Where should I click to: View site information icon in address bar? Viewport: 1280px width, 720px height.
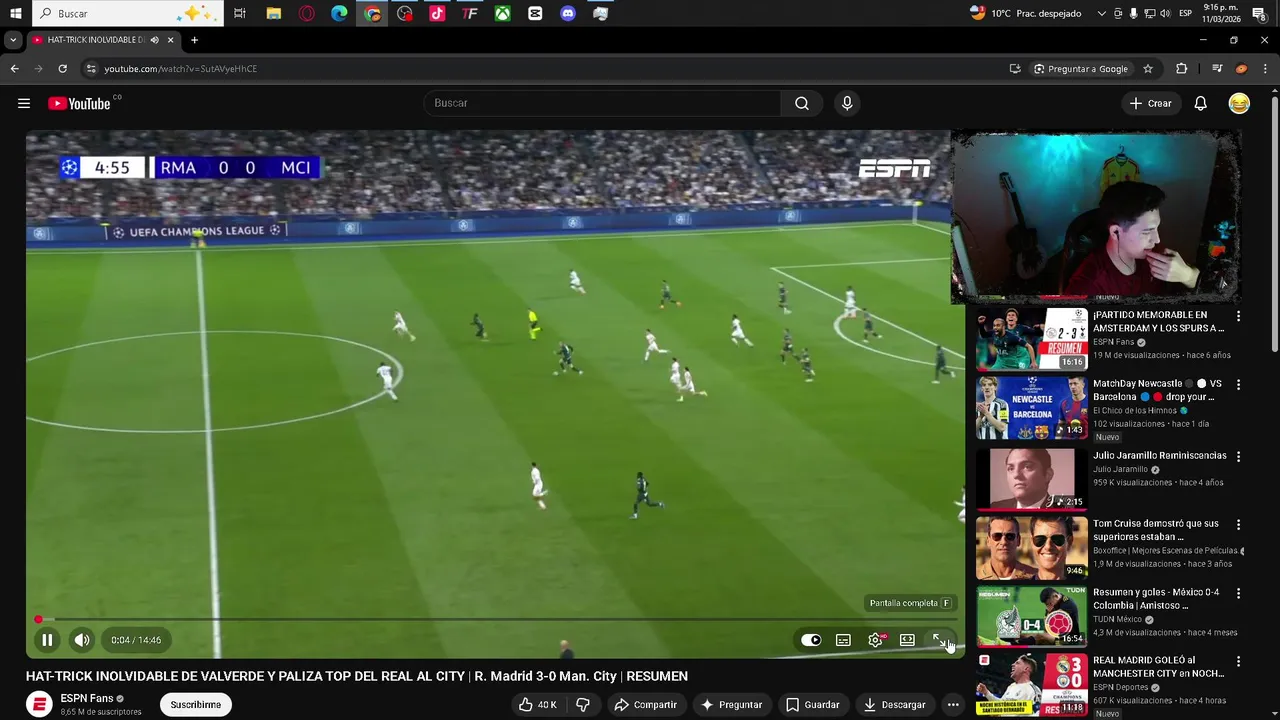pyautogui.click(x=91, y=69)
